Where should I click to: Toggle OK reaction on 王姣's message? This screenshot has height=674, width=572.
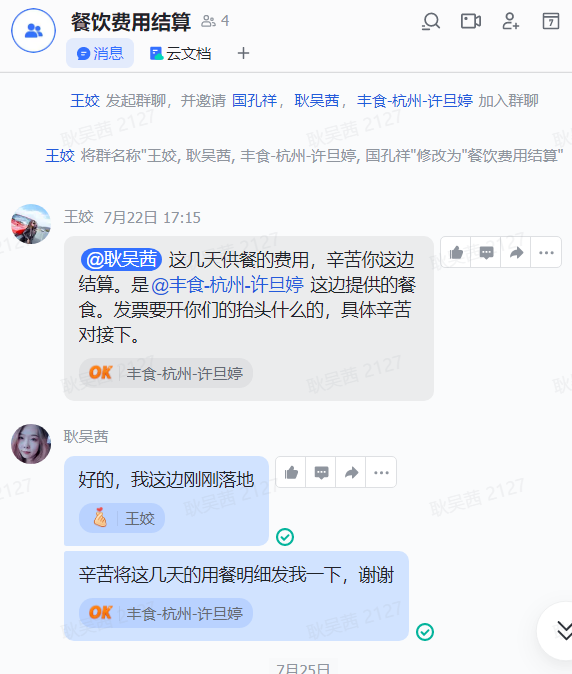pos(166,373)
